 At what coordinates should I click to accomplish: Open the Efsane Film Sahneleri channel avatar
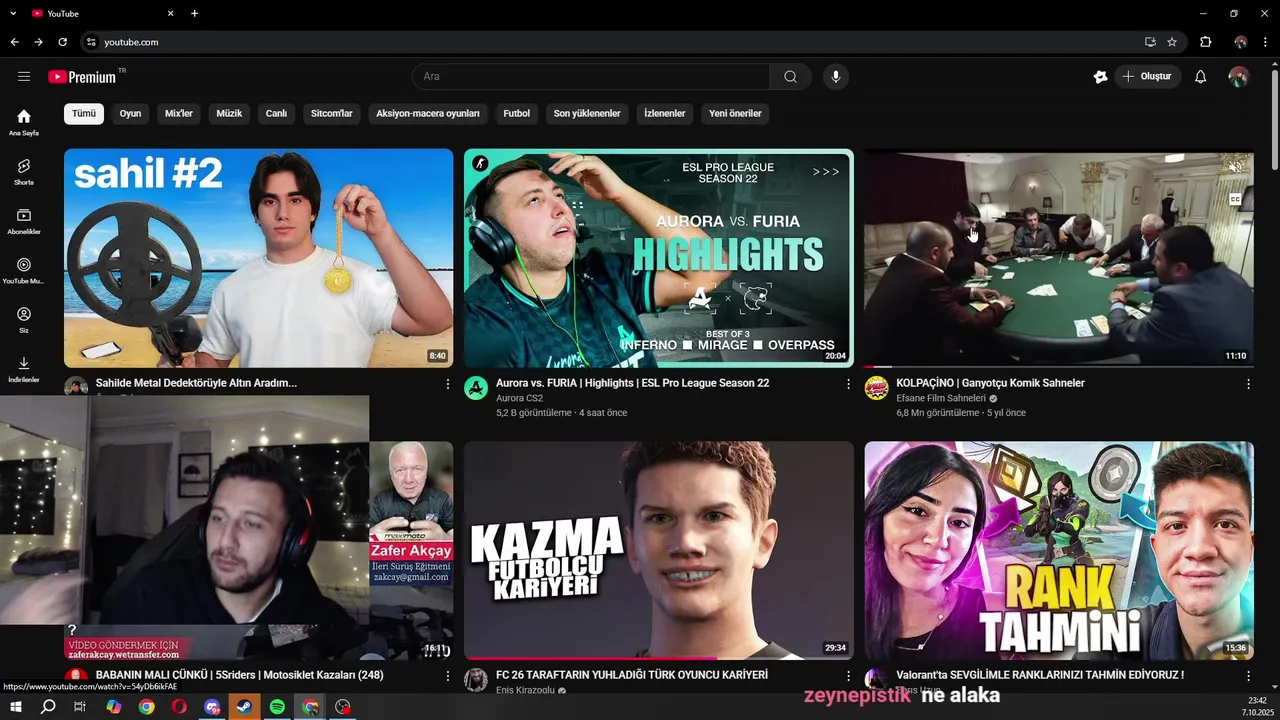[876, 388]
